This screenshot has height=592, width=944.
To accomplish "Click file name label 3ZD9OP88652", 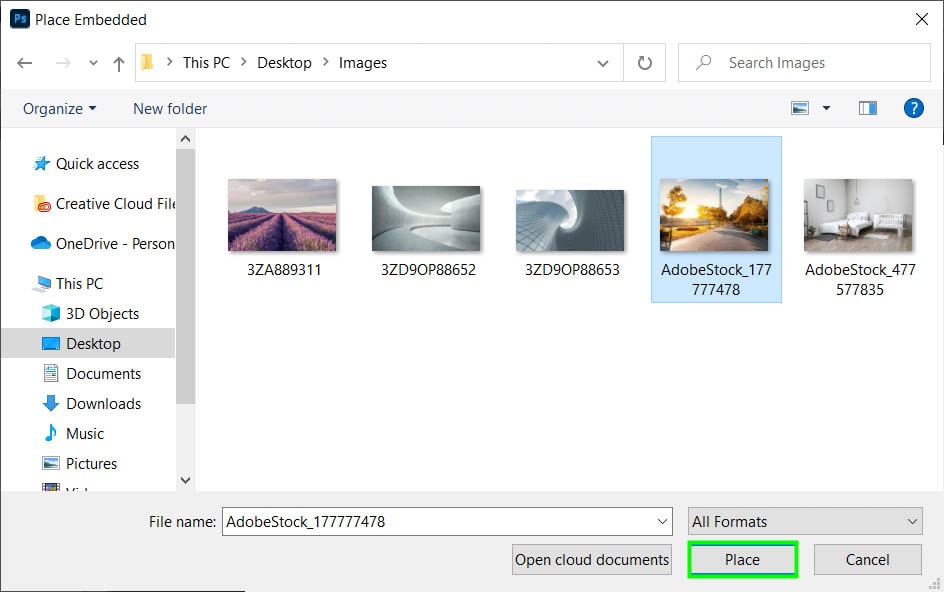I will pos(428,270).
